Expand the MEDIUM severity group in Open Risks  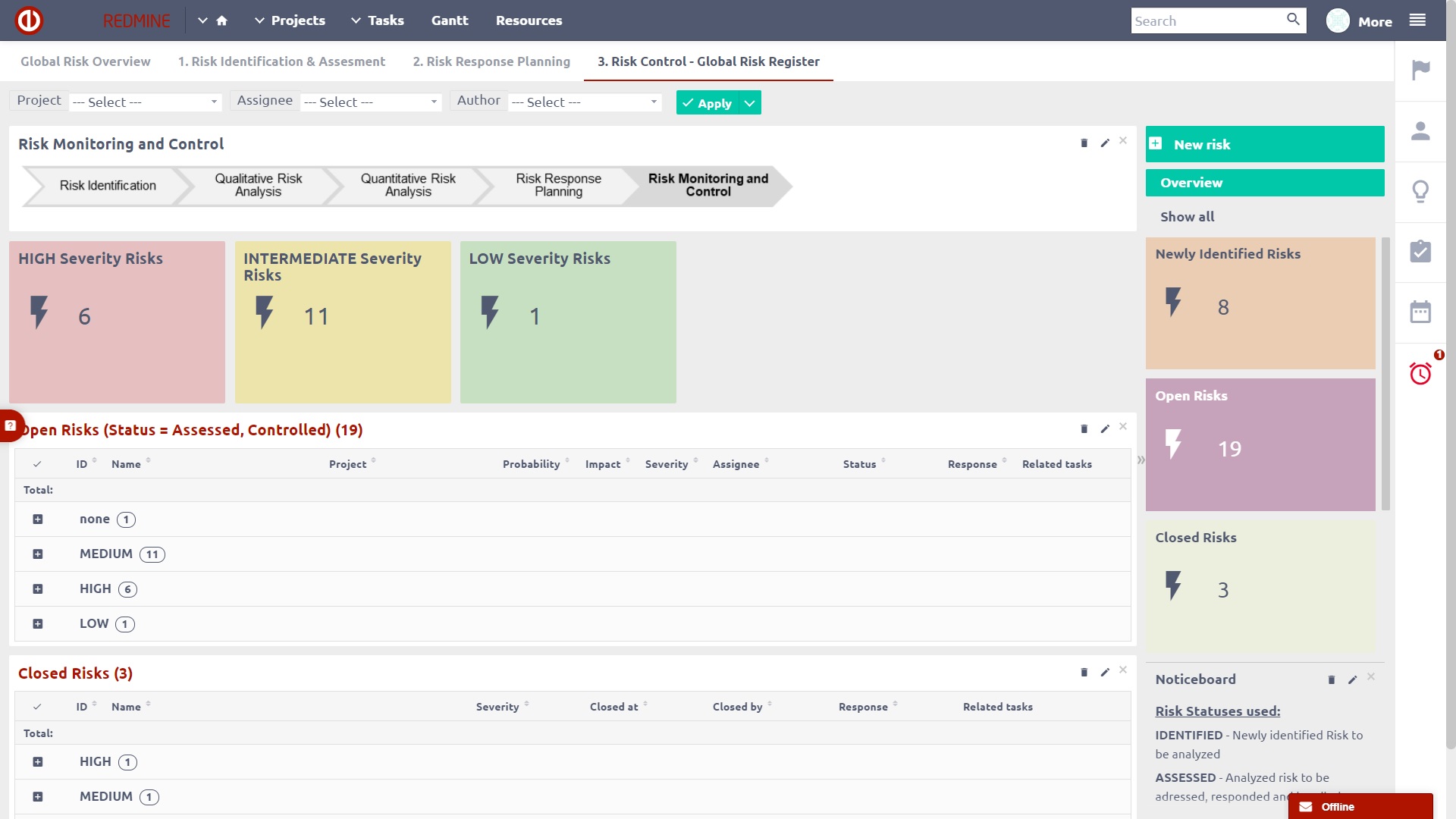pyautogui.click(x=38, y=554)
